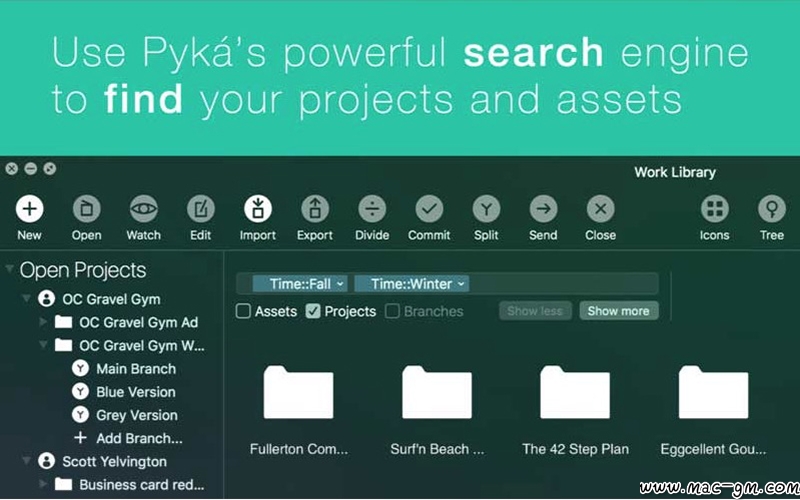Click the Scott Yelvington name
The image size is (800, 500).
coord(115,462)
